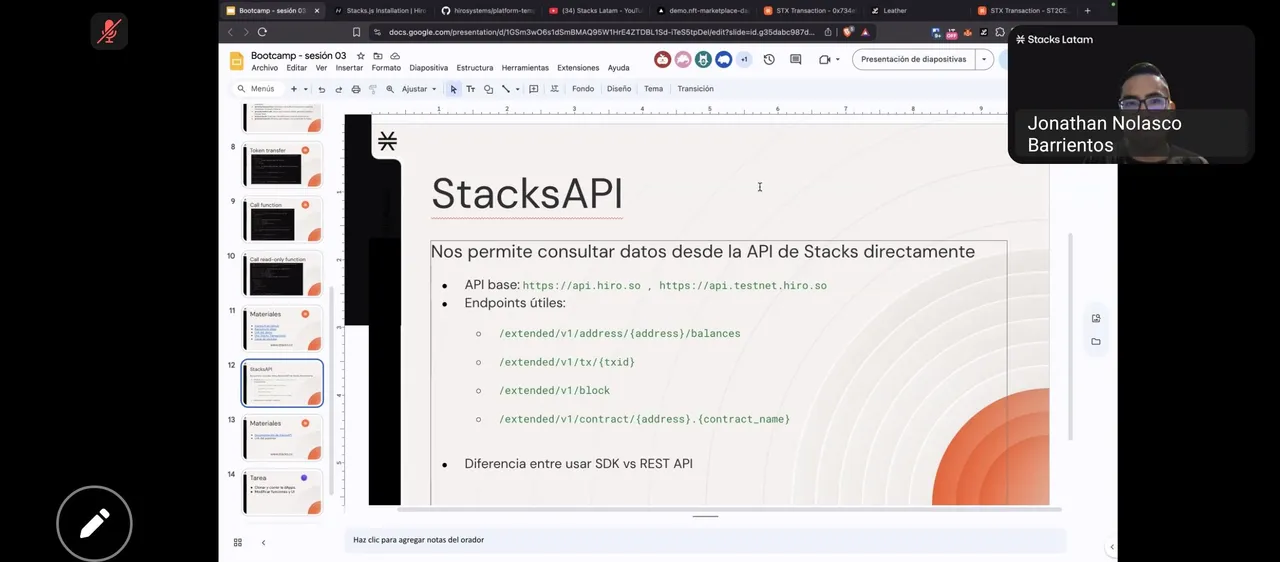1280x562 pixels.
Task: Click the /extended/v1/block endpoint text
Action: [x=554, y=390]
